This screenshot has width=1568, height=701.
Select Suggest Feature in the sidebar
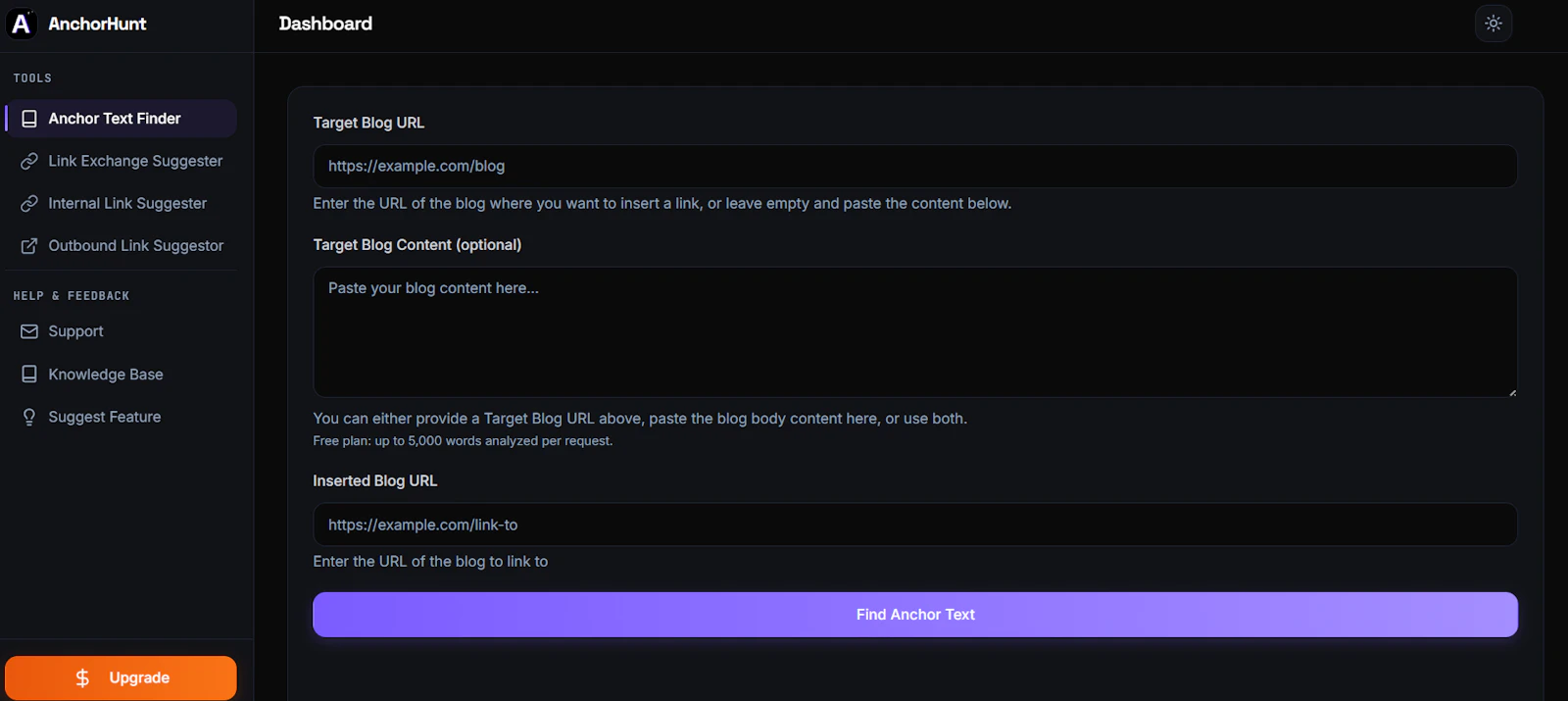(x=121, y=417)
